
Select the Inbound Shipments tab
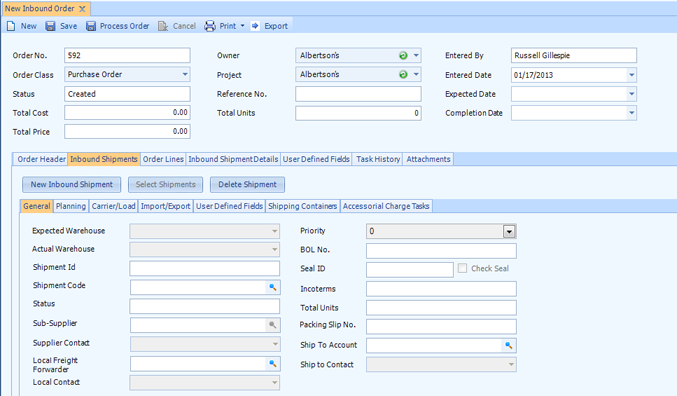(104, 159)
